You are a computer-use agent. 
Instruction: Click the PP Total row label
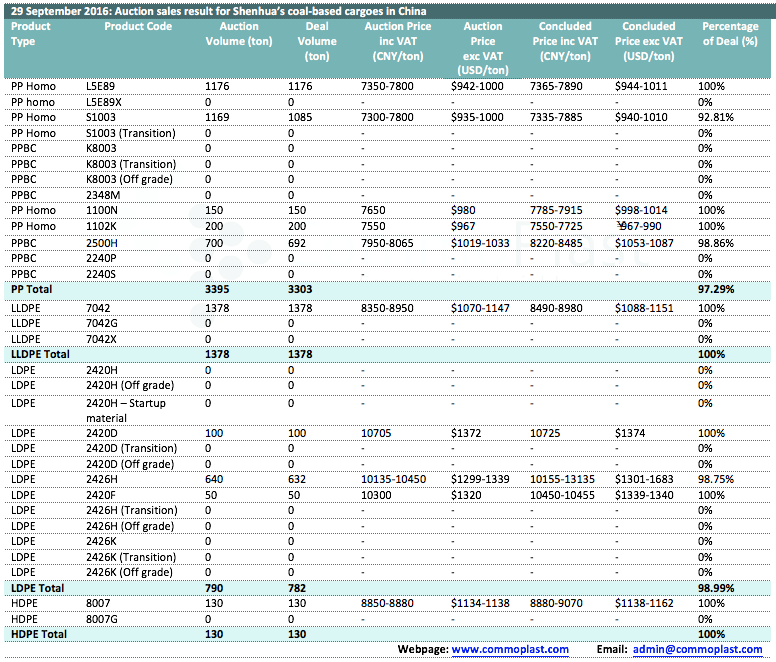click(30, 288)
